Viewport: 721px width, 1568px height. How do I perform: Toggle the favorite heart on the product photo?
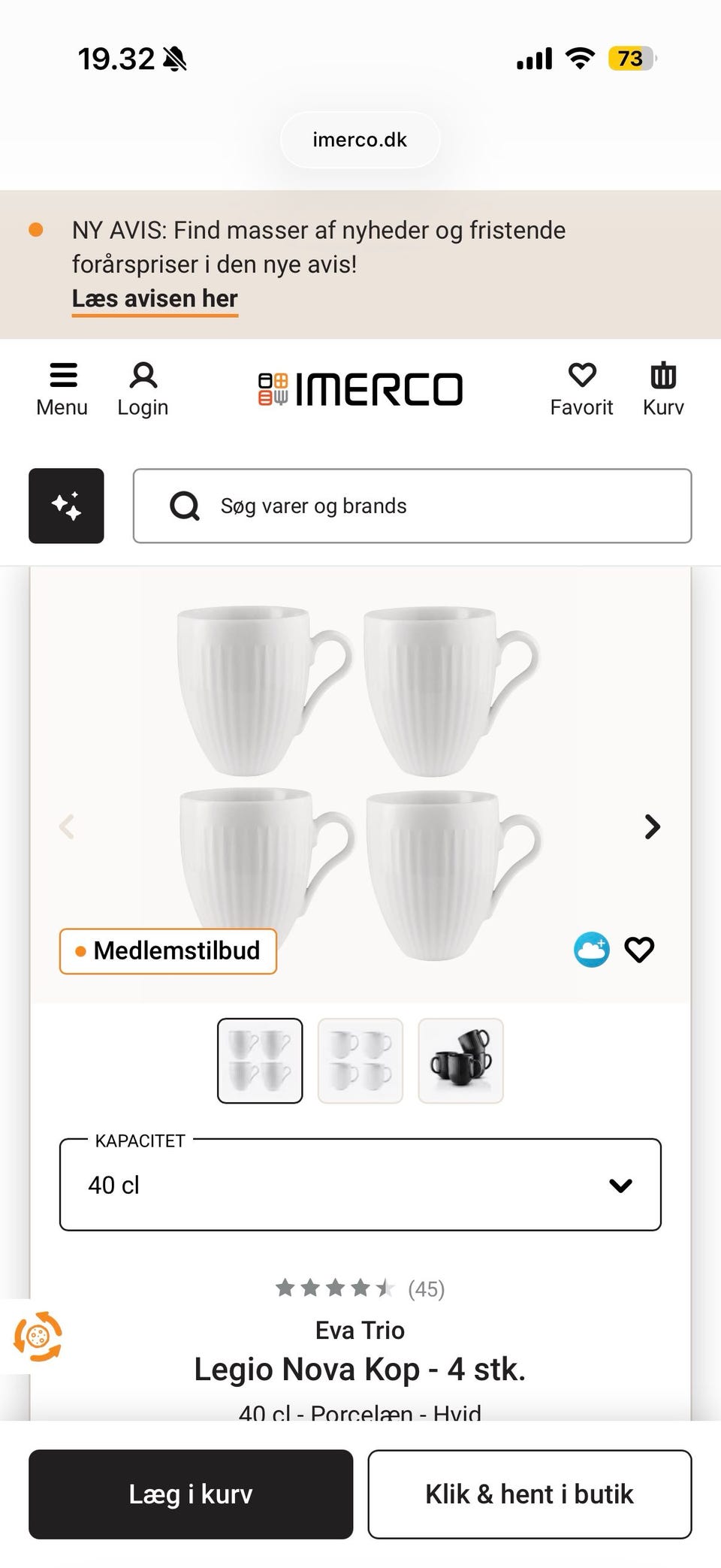pos(639,949)
